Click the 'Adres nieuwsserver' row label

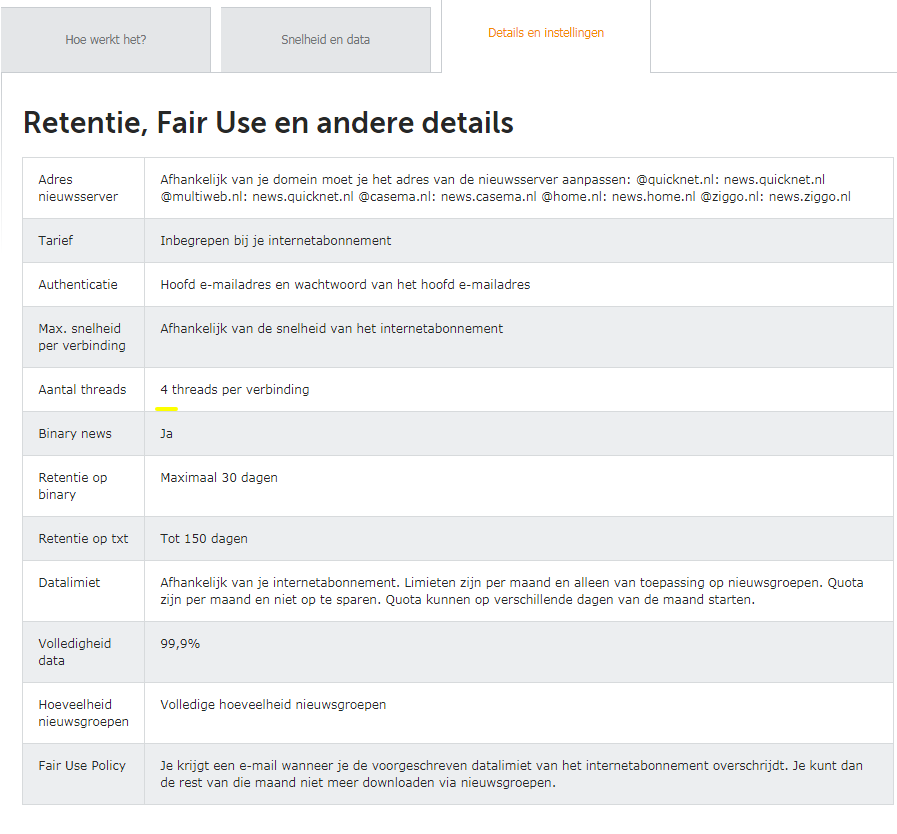78,188
